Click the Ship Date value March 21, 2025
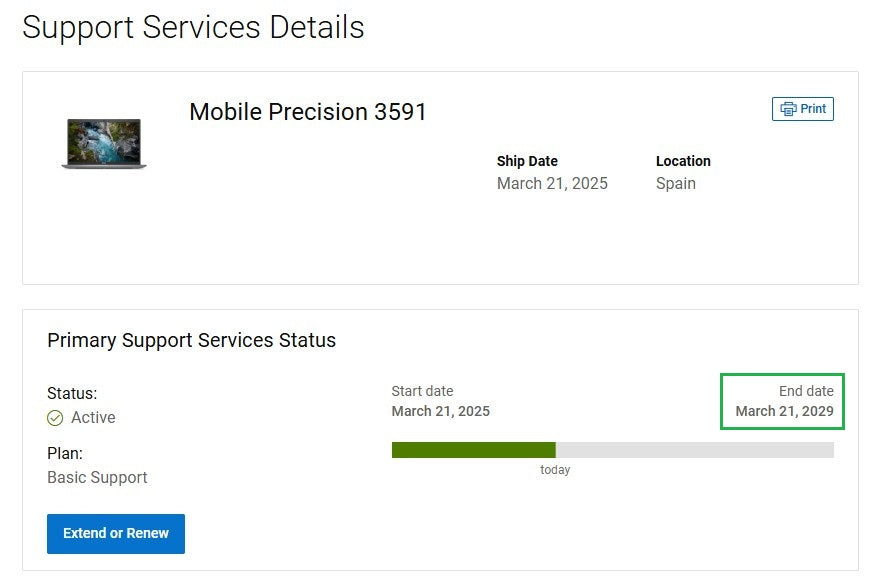 pos(552,183)
